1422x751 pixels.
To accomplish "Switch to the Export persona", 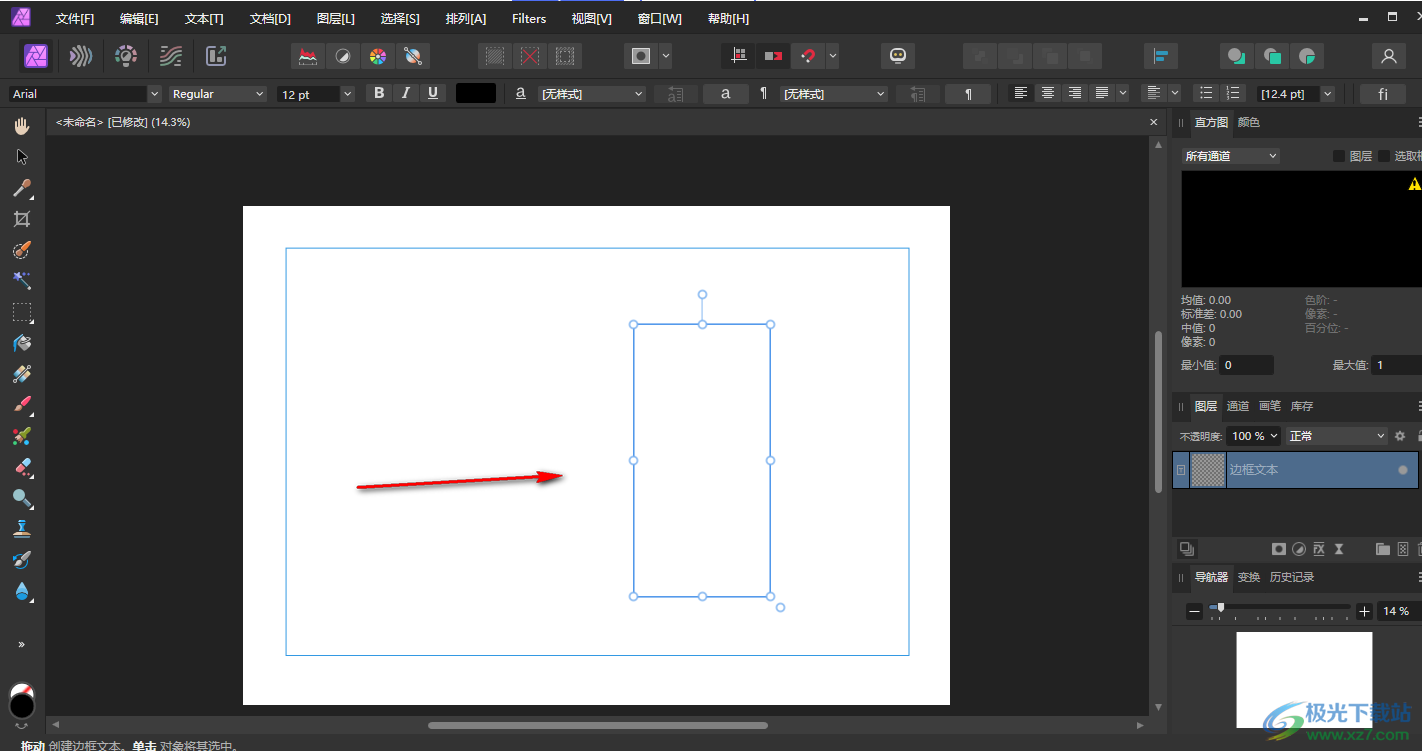I will [x=216, y=56].
